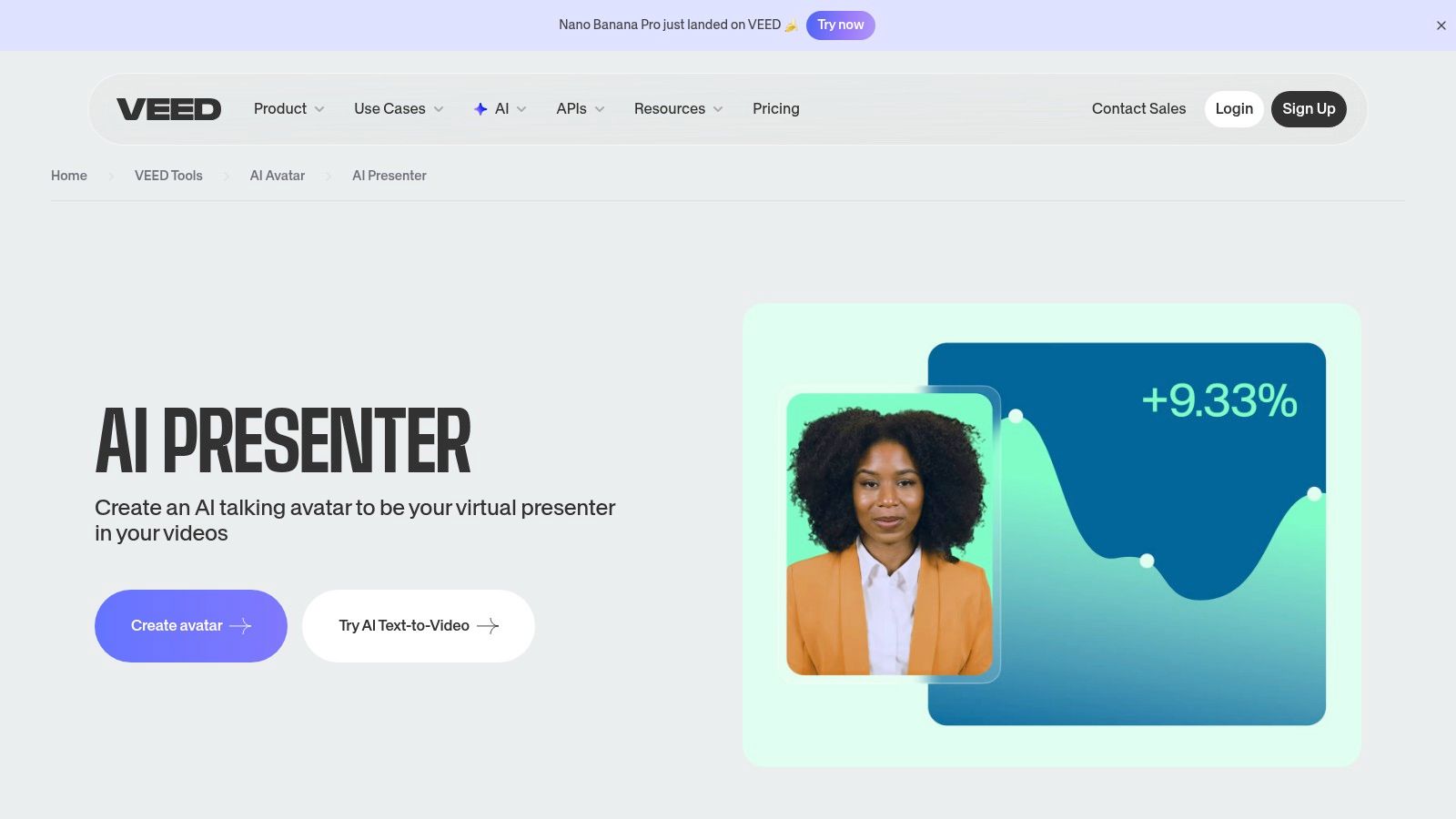Select the Sign Up button
Viewport: 1456px width, 819px height.
(x=1309, y=108)
